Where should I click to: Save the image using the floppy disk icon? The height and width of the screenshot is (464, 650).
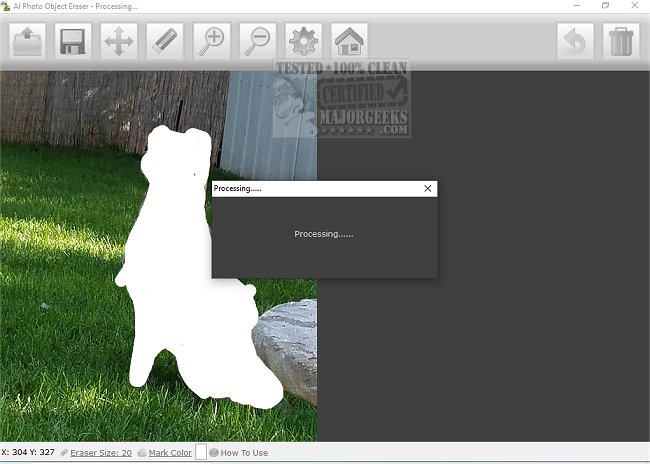73,41
